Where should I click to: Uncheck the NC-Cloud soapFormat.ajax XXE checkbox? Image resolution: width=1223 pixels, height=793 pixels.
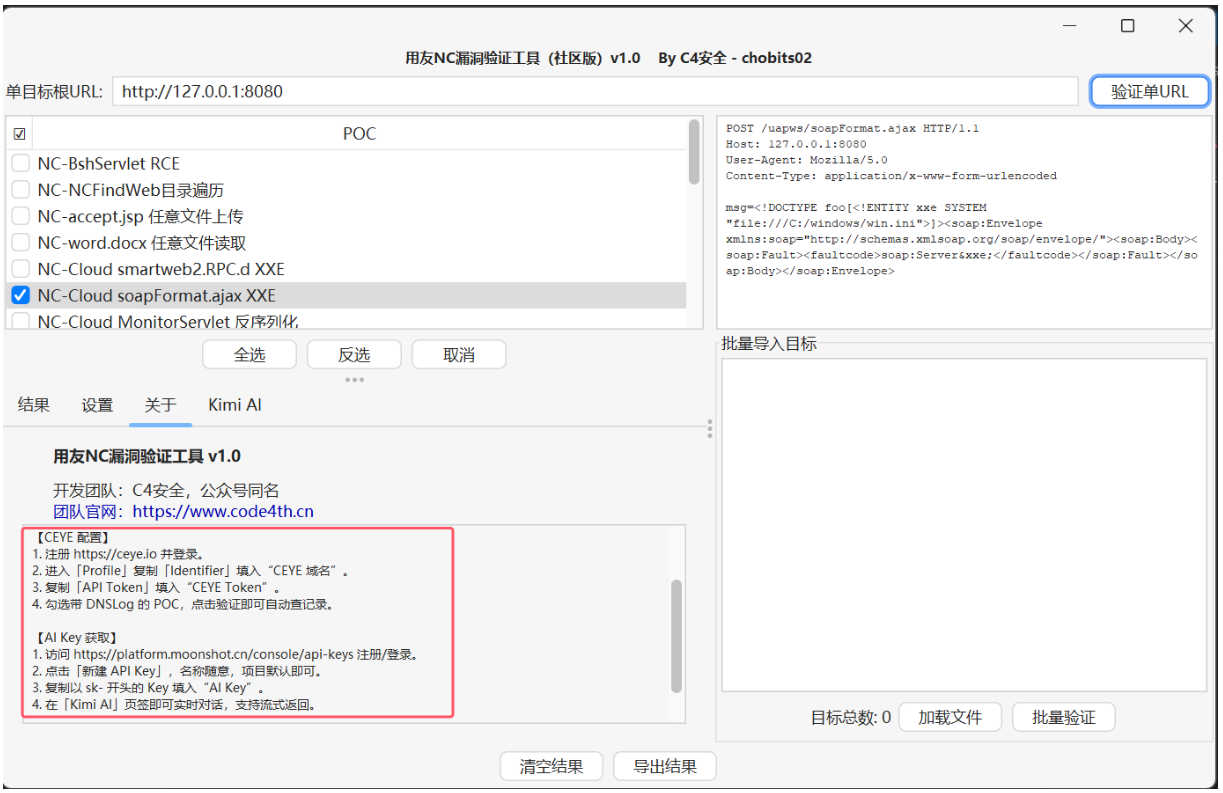pos(20,296)
